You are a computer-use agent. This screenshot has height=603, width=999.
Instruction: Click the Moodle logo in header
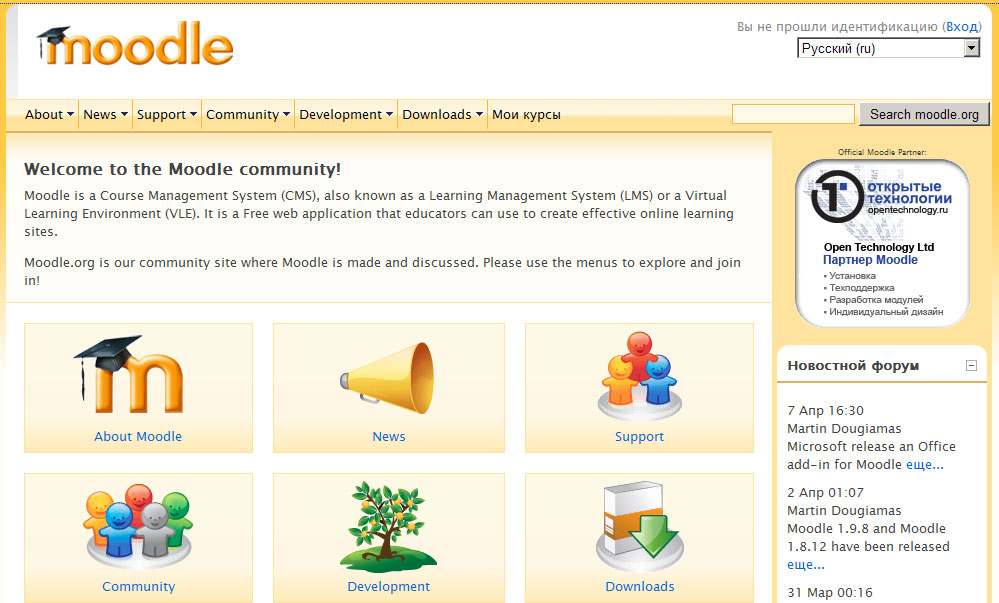click(x=134, y=45)
